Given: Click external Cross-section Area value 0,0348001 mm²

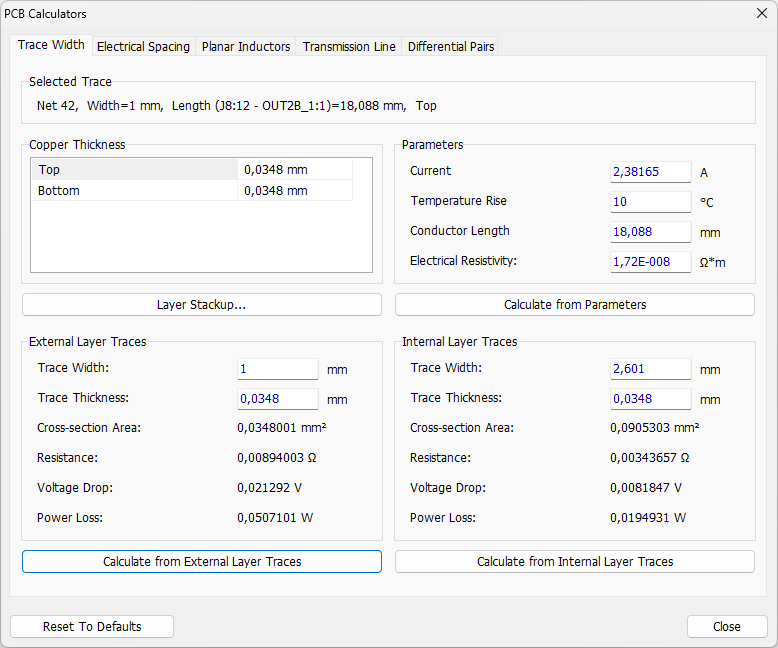Looking at the screenshot, I should (x=282, y=428).
